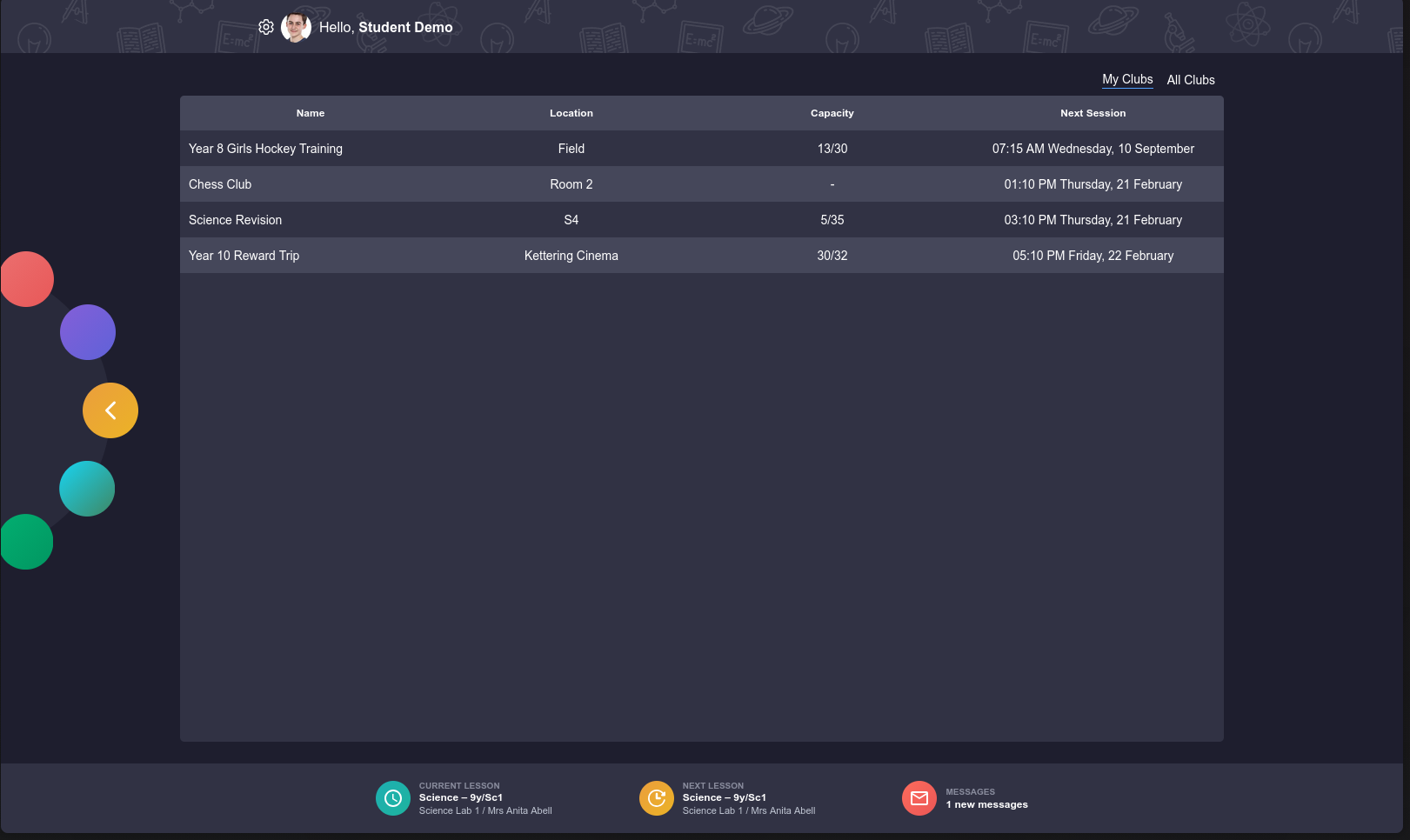The width and height of the screenshot is (1410, 840).
Task: Click 01:10 PM Thursday, 21 February session
Action: 1093,184
